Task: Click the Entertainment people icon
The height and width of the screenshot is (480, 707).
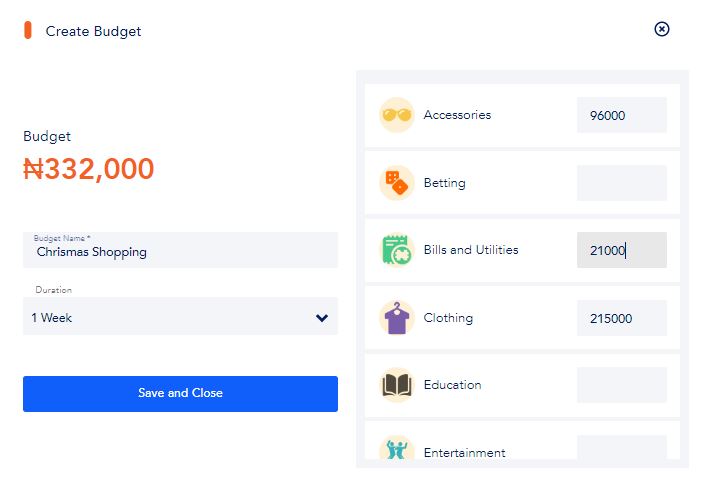Action: pyautogui.click(x=396, y=449)
